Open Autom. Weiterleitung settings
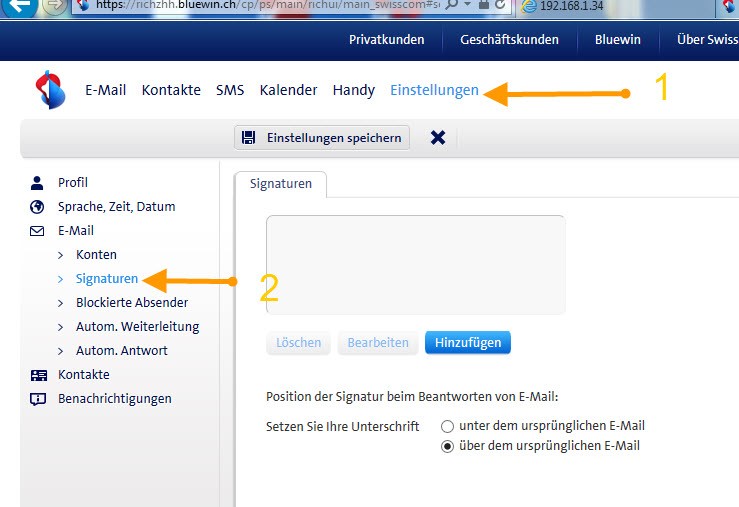Viewport: 739px width, 507px height. coord(138,327)
